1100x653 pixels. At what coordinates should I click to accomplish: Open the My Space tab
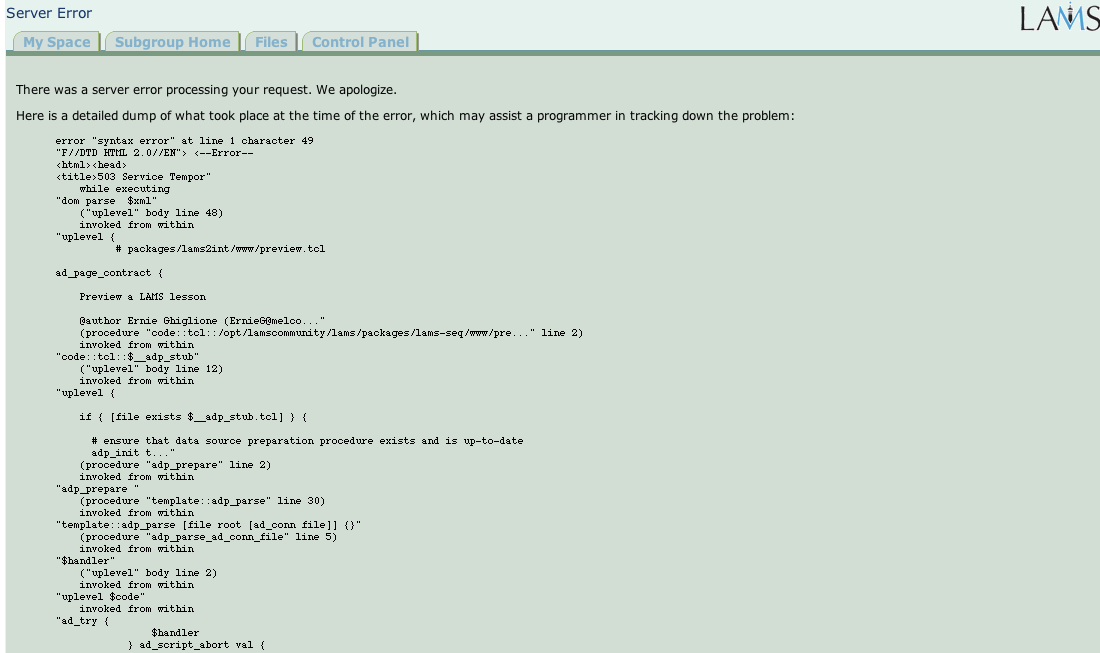[56, 42]
